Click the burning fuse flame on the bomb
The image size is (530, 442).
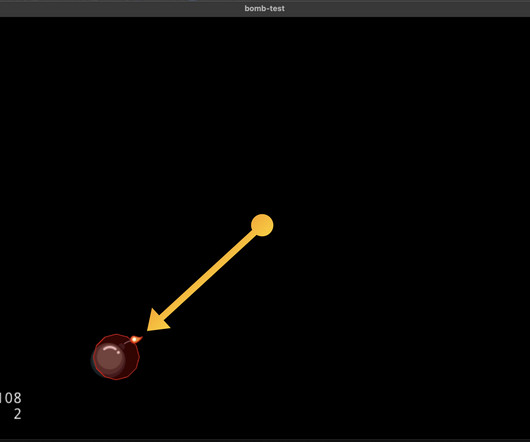pos(135,339)
